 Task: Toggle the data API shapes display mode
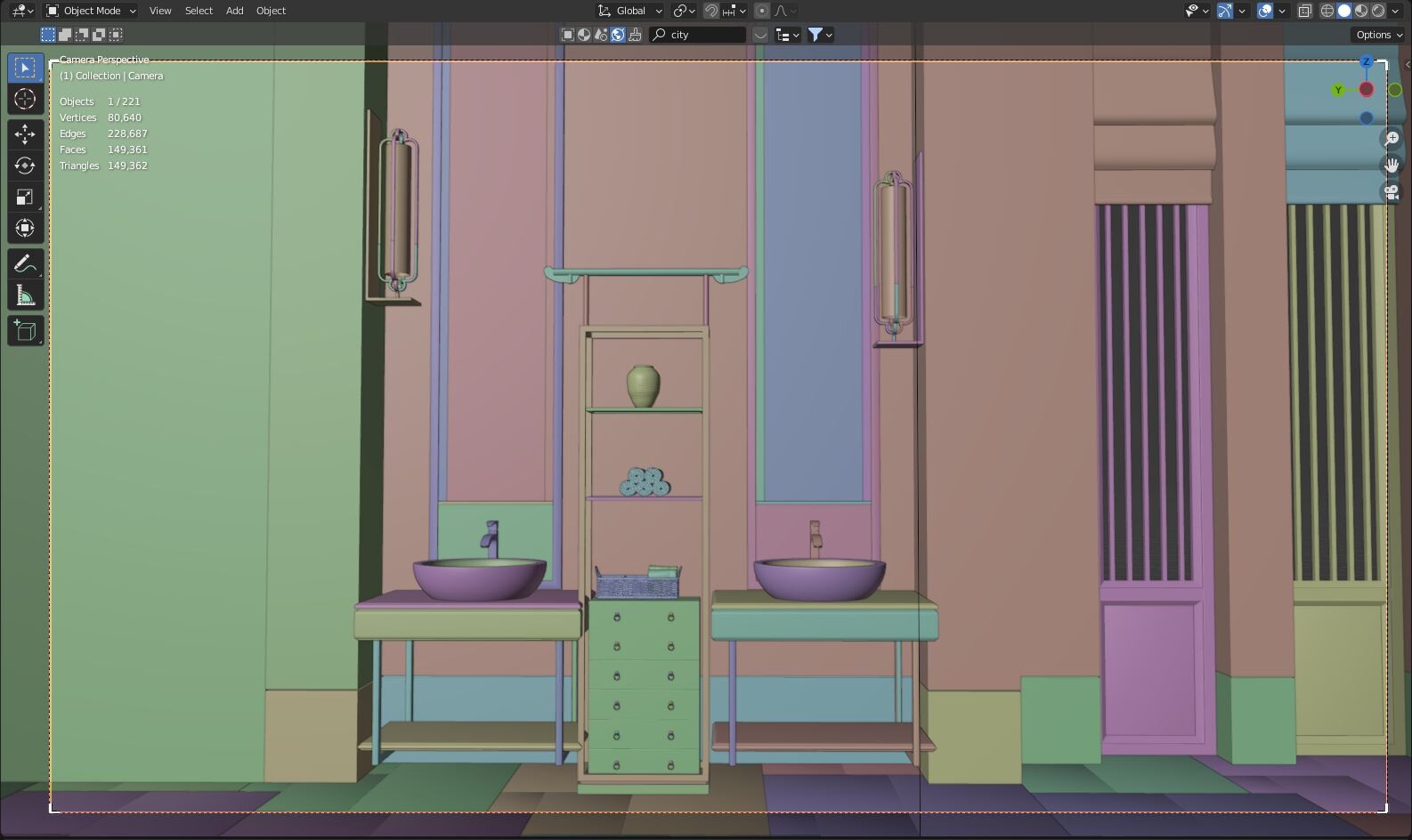601,35
